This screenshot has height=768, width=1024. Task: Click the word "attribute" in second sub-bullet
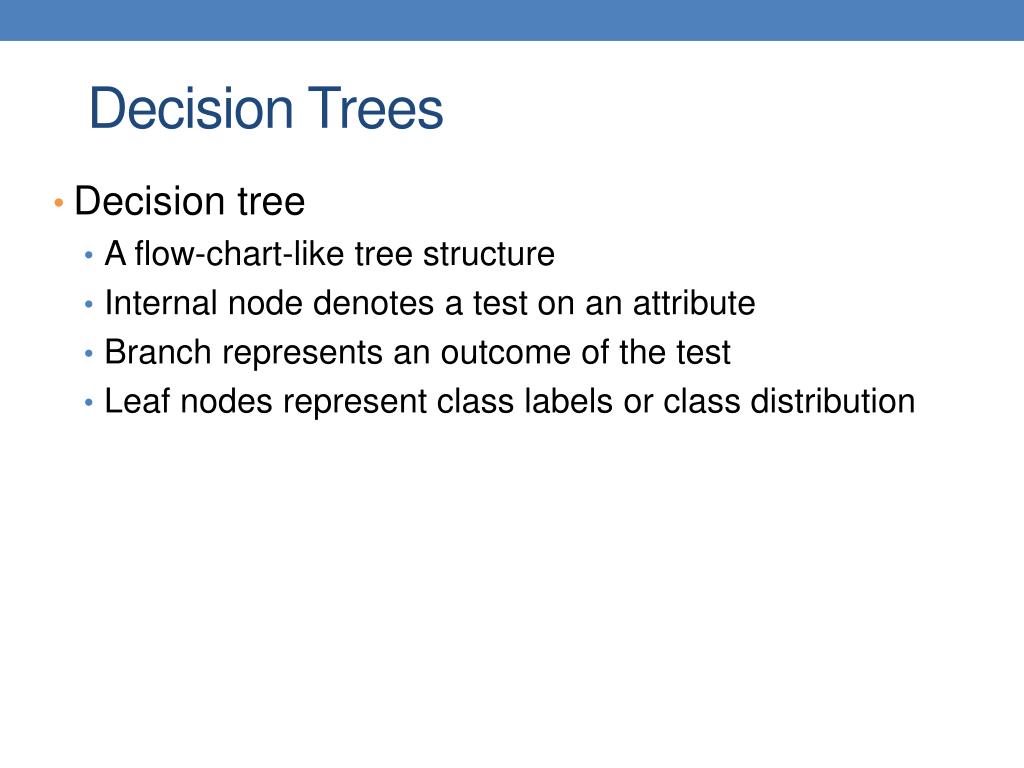click(694, 303)
